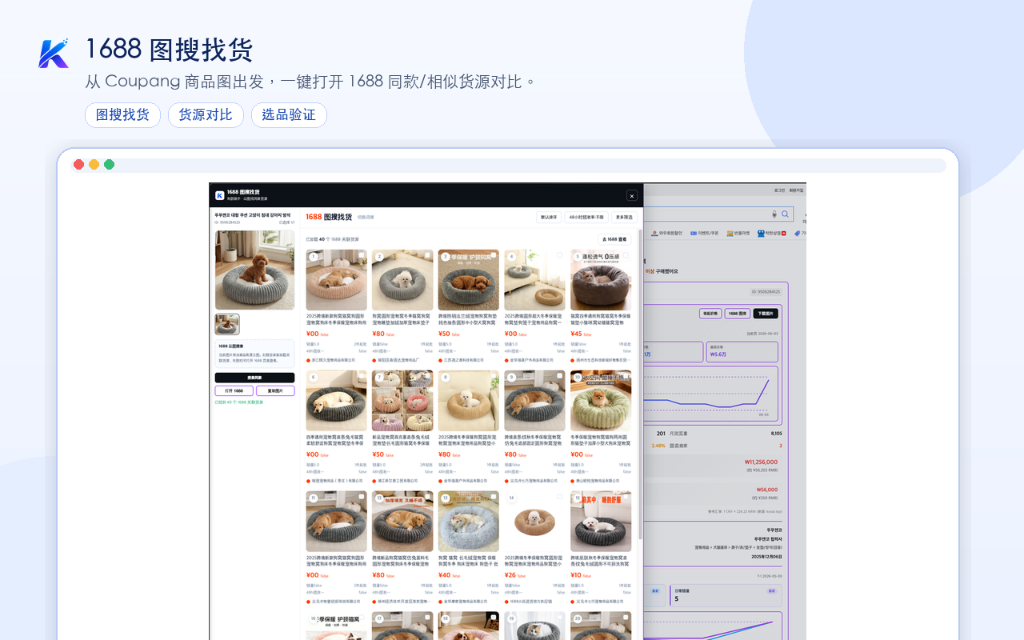The width and height of the screenshot is (1024, 640).
Task: Click the magnifier search icon in the Coupang window
Action: coord(785,214)
